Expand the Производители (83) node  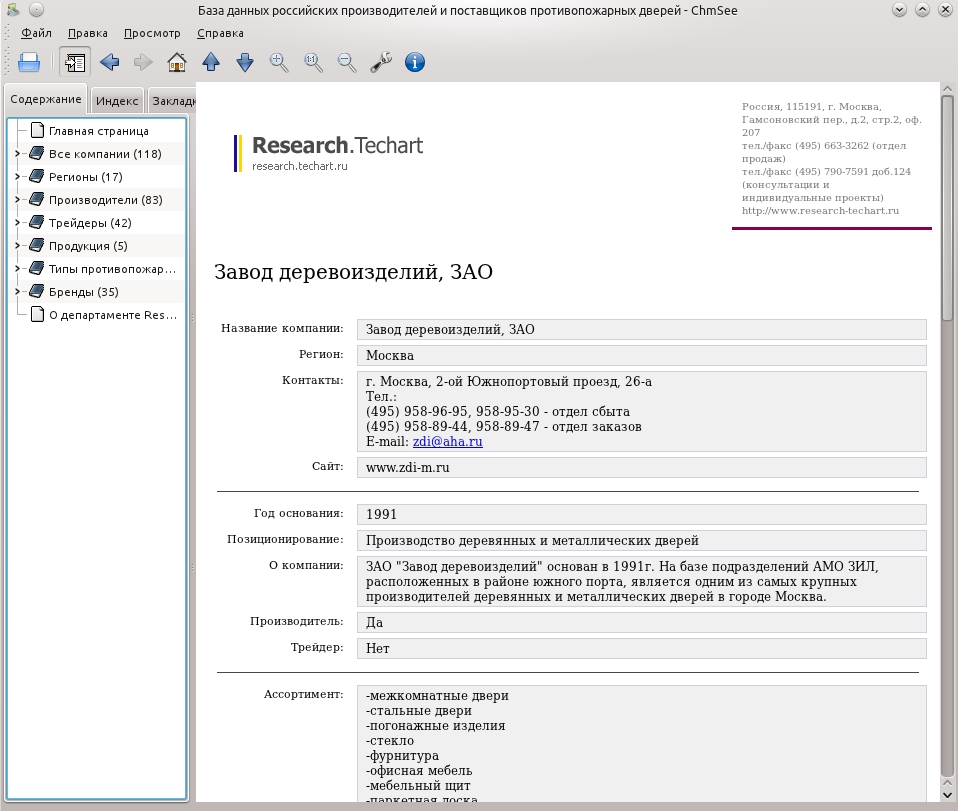(17, 200)
